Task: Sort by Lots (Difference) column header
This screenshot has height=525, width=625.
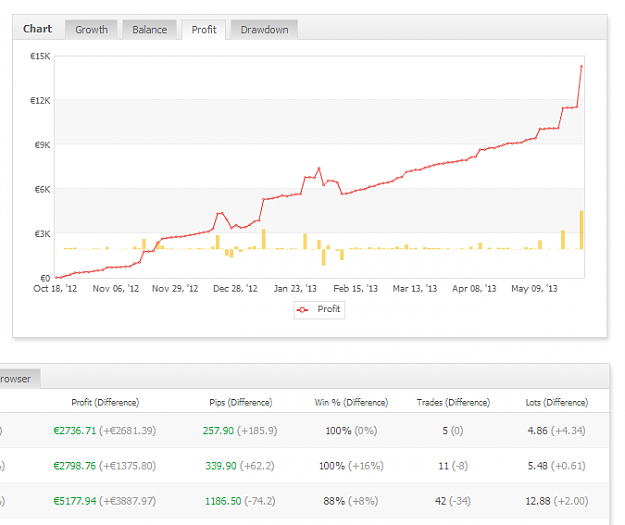Action: point(557,403)
